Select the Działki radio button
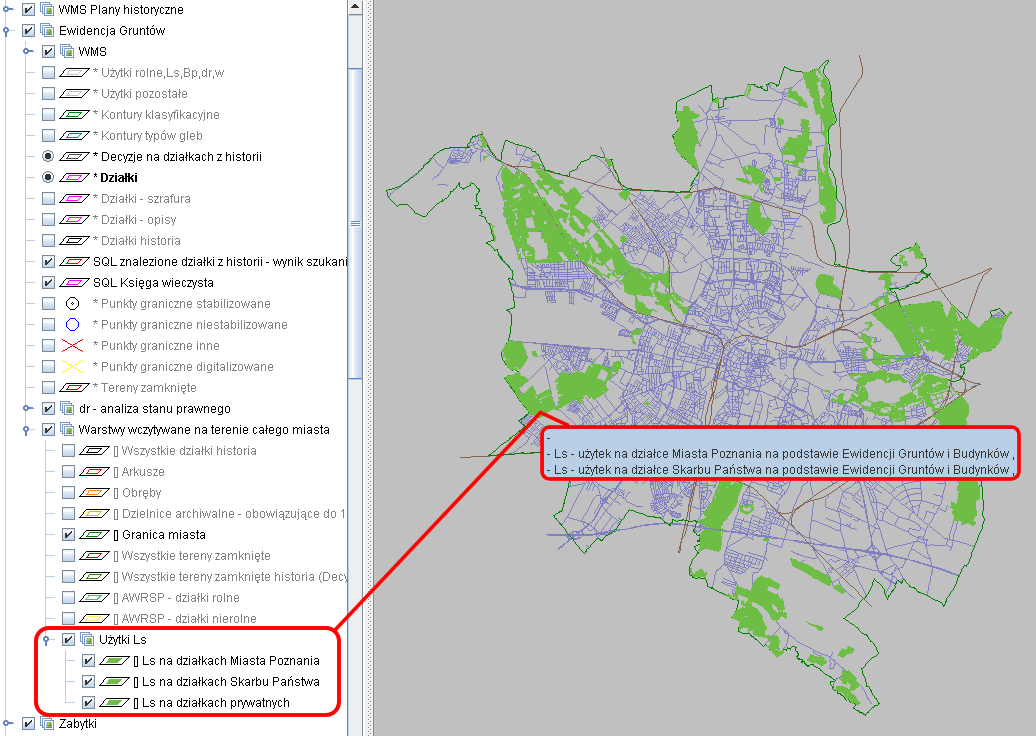 click(x=48, y=178)
